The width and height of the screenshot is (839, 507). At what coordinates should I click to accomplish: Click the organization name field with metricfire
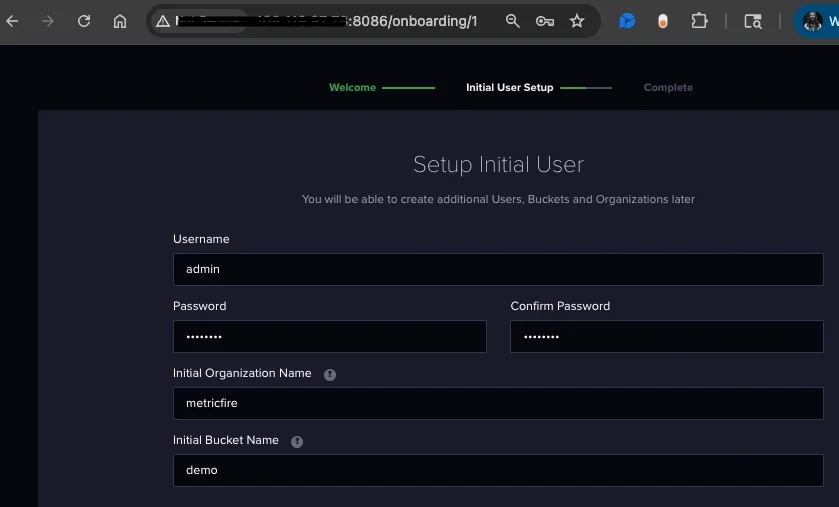coord(498,403)
